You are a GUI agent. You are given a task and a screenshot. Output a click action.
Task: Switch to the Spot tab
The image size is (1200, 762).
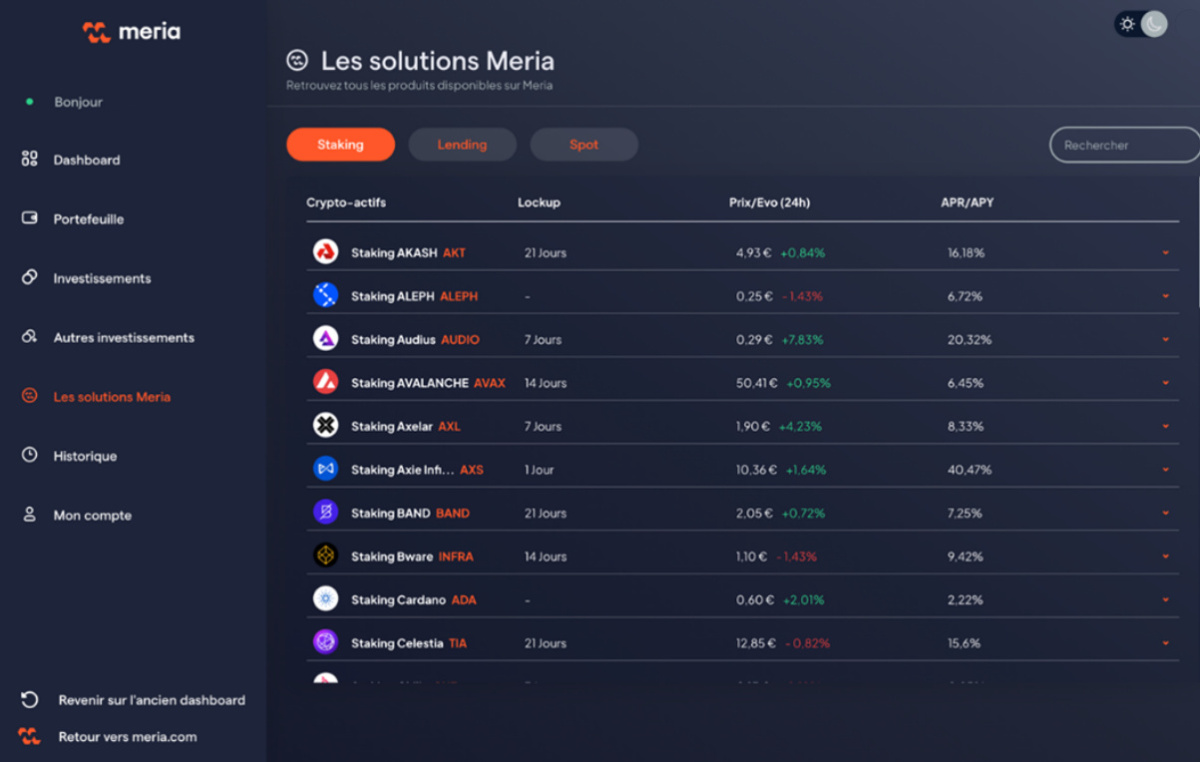click(584, 145)
